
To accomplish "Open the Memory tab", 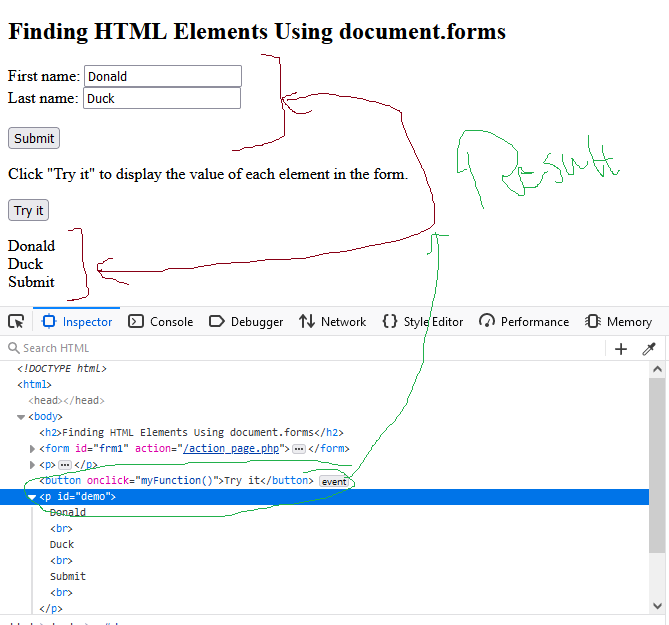I will click(x=619, y=322).
